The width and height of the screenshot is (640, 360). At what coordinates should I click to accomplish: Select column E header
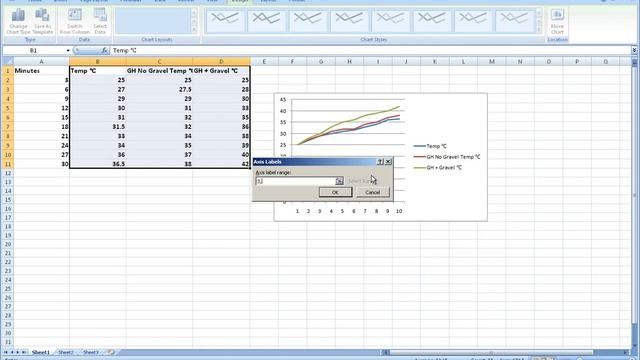click(264, 62)
